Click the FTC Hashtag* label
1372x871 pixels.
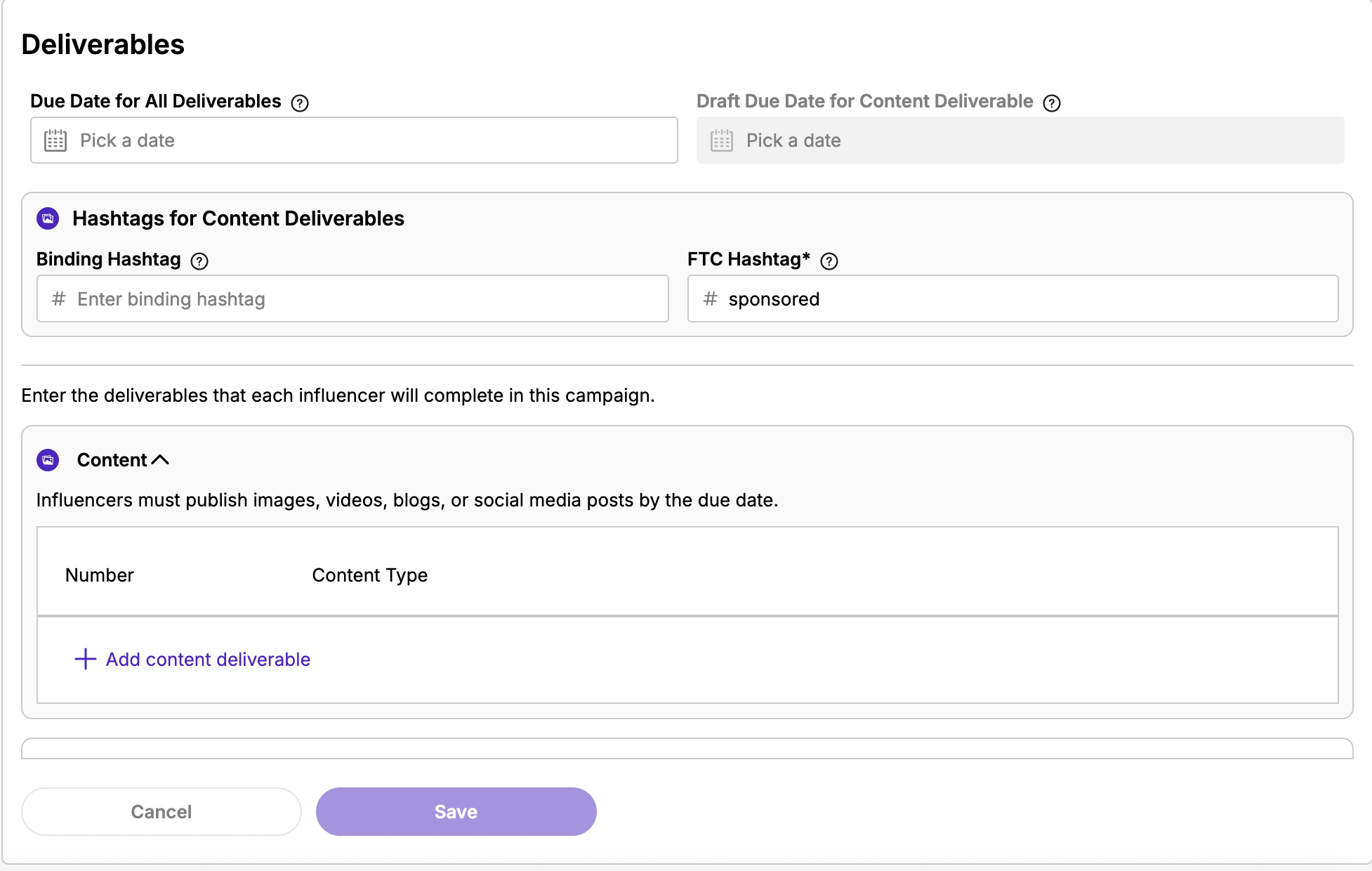click(749, 260)
